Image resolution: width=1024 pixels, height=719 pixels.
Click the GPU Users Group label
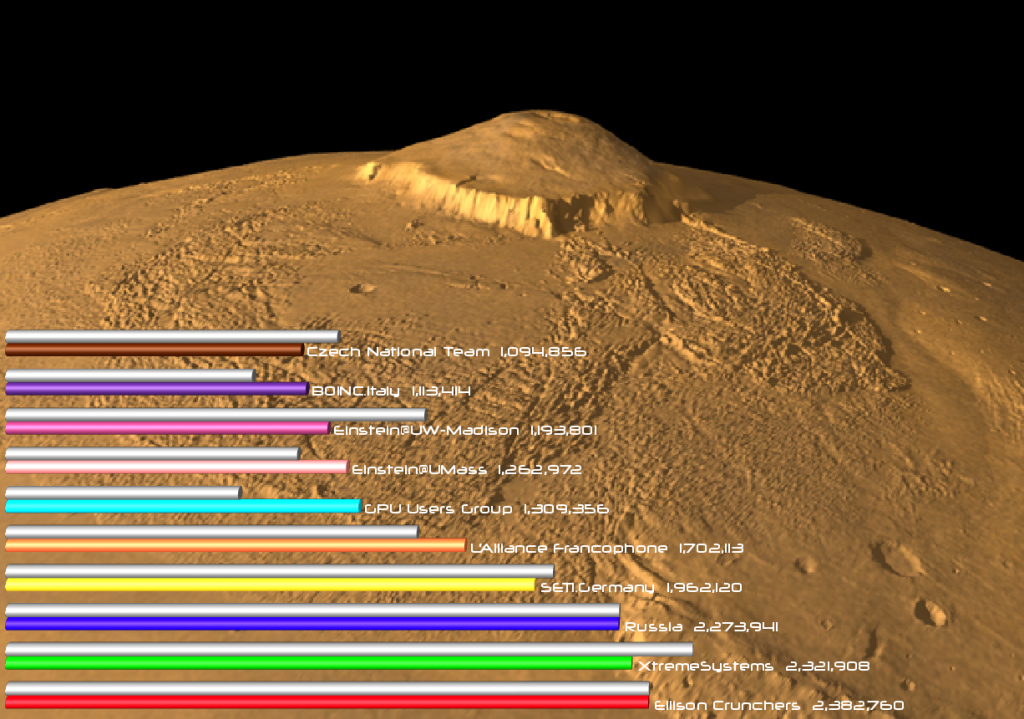(438, 509)
